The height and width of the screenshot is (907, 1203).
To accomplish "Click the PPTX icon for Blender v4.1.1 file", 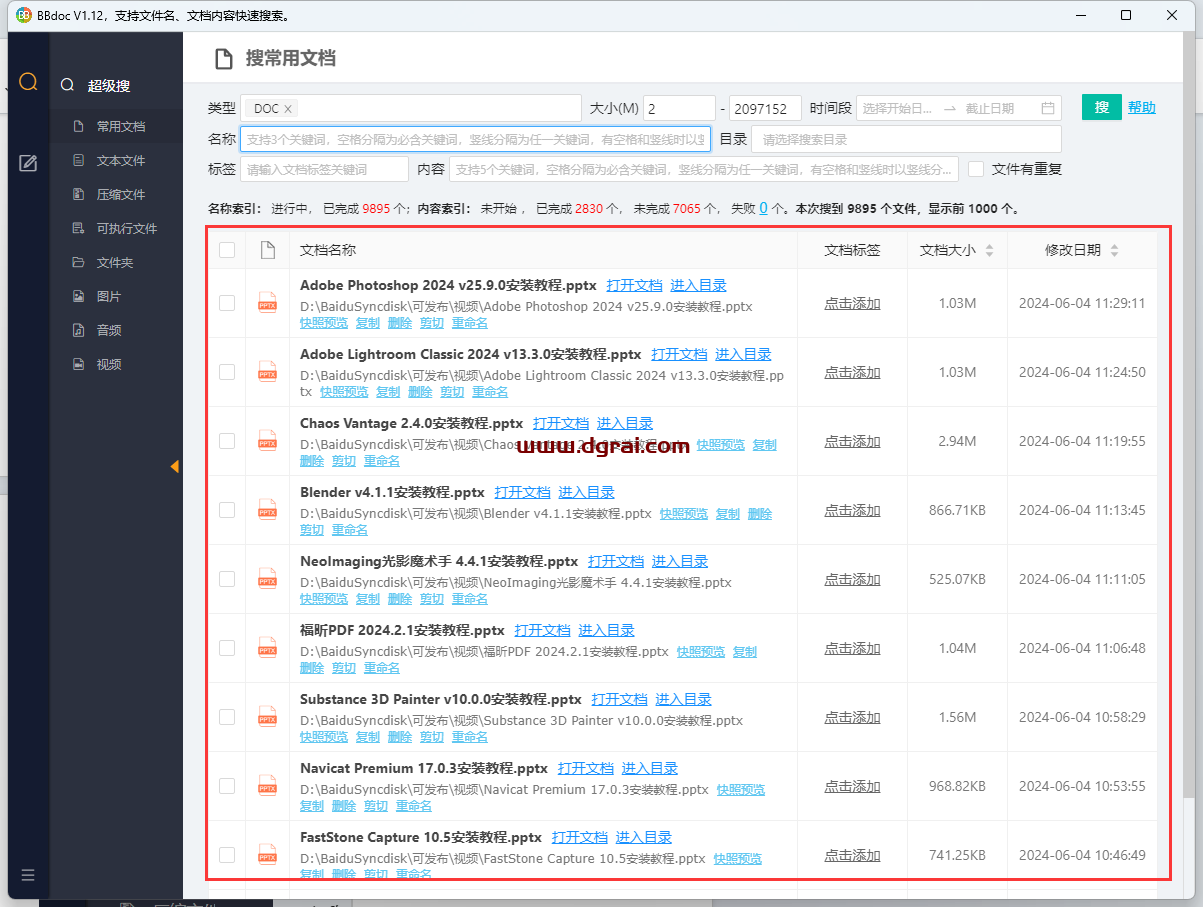I will [267, 510].
